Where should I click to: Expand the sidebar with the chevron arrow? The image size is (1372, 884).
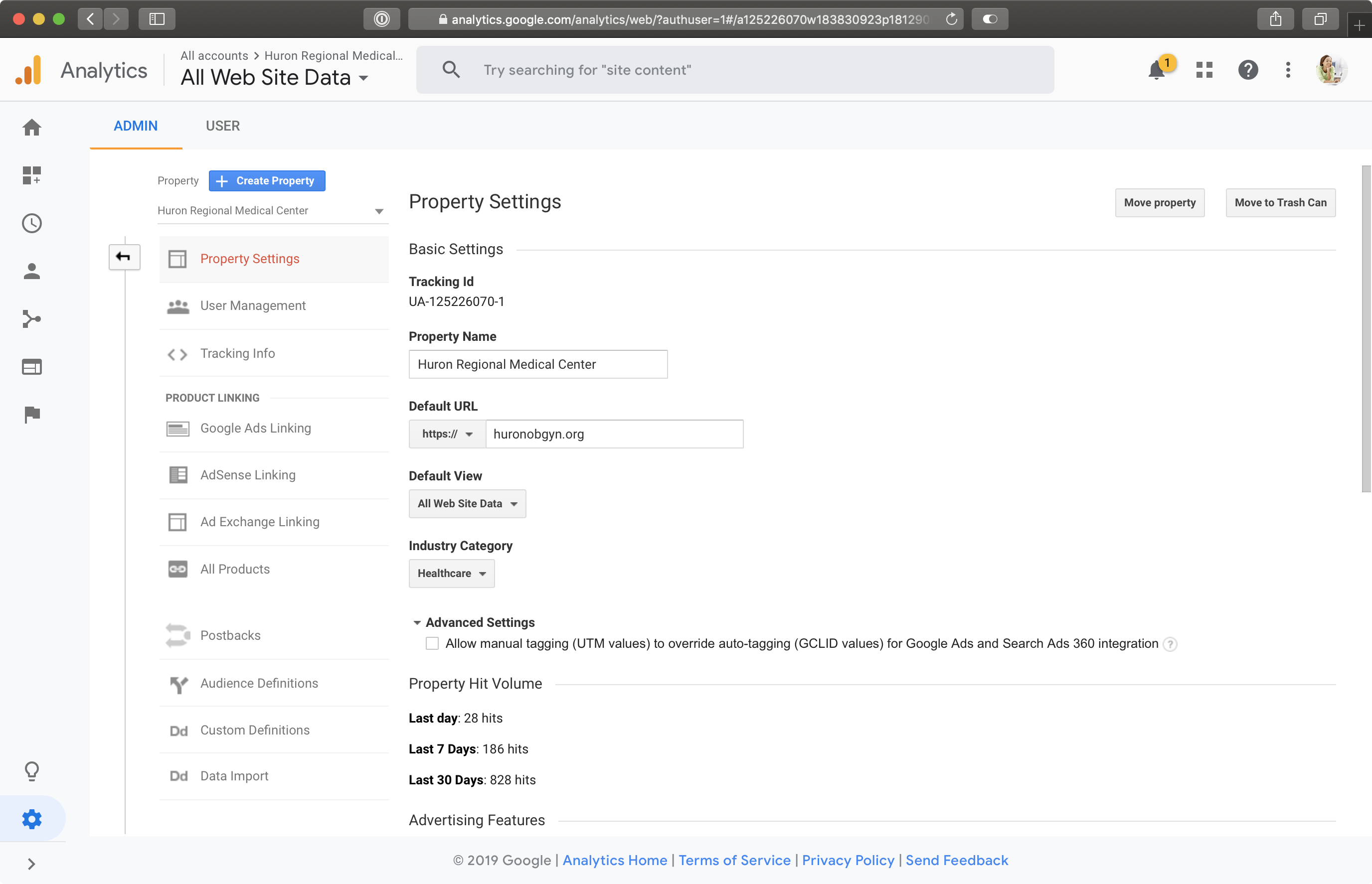[x=31, y=864]
